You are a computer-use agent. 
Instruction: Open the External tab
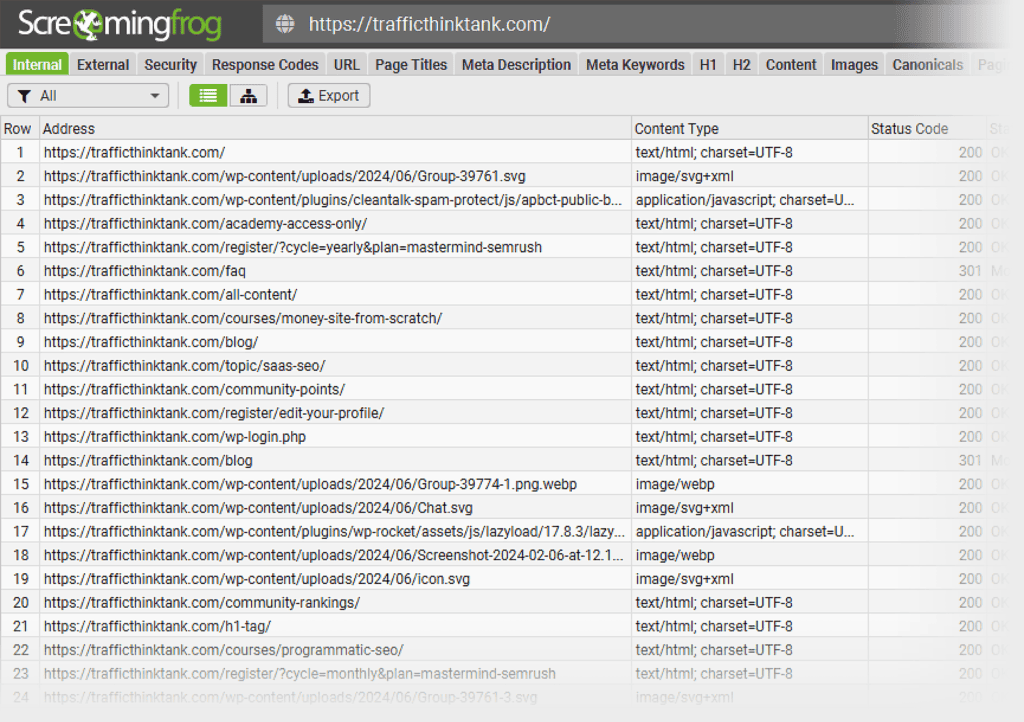(x=103, y=65)
